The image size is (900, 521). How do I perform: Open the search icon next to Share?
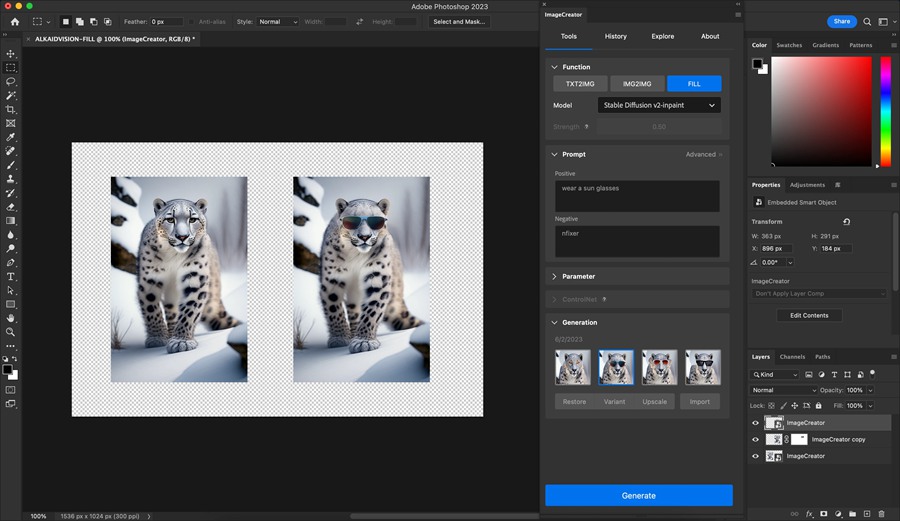click(867, 22)
